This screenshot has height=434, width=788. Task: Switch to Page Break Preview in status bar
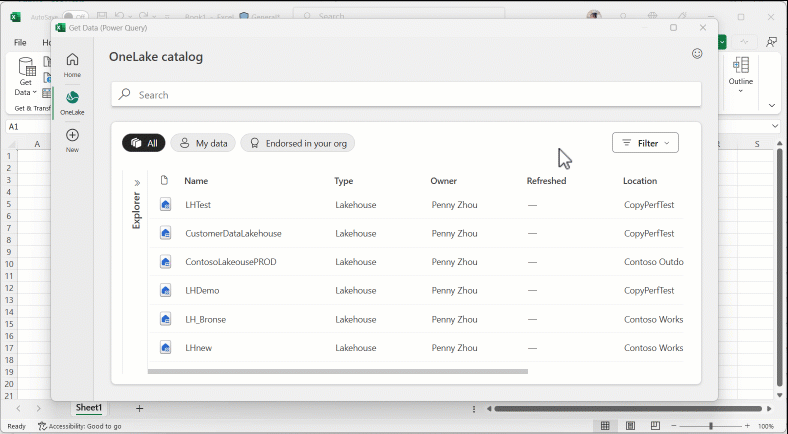coord(655,425)
